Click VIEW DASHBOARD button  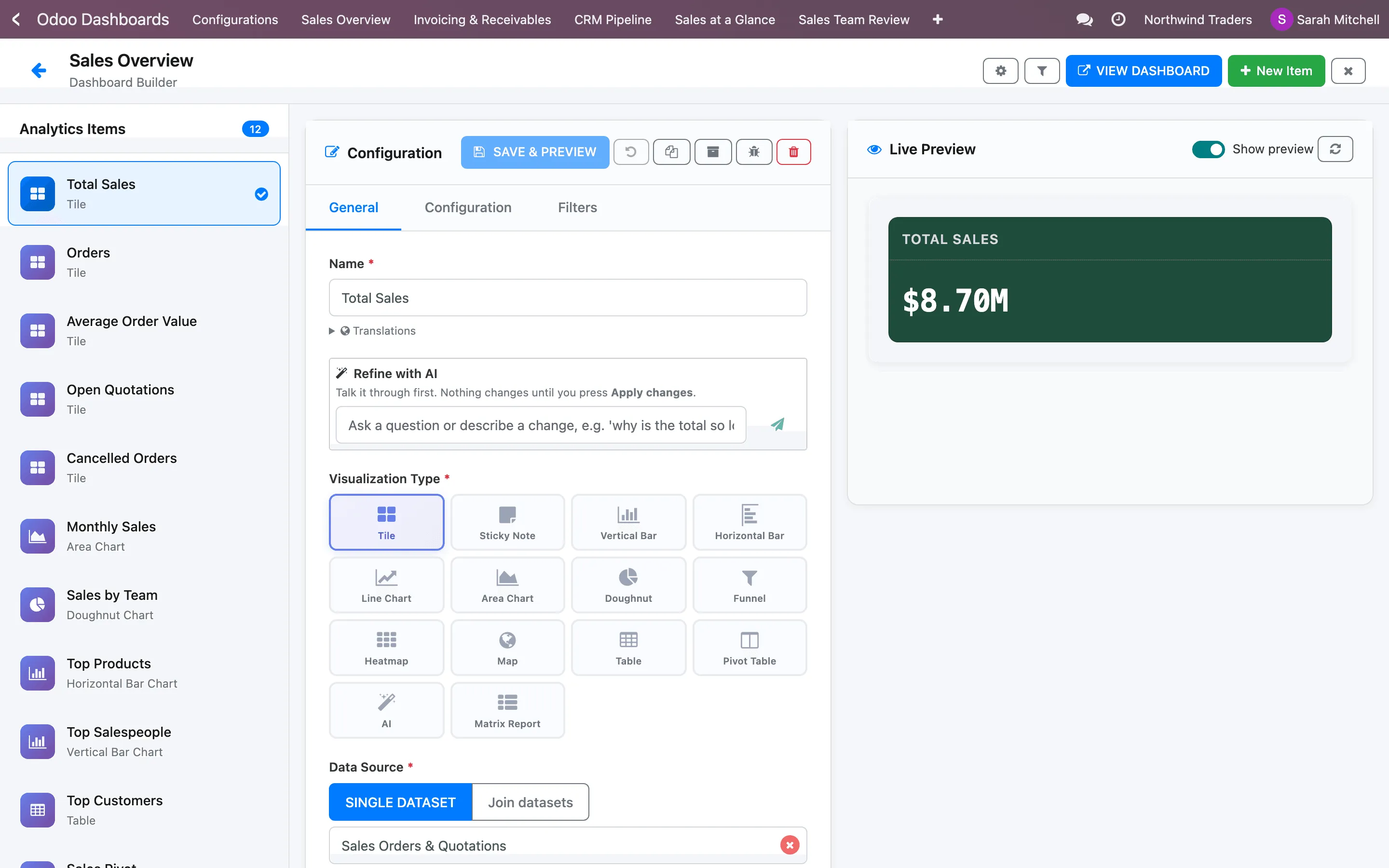(x=1144, y=70)
